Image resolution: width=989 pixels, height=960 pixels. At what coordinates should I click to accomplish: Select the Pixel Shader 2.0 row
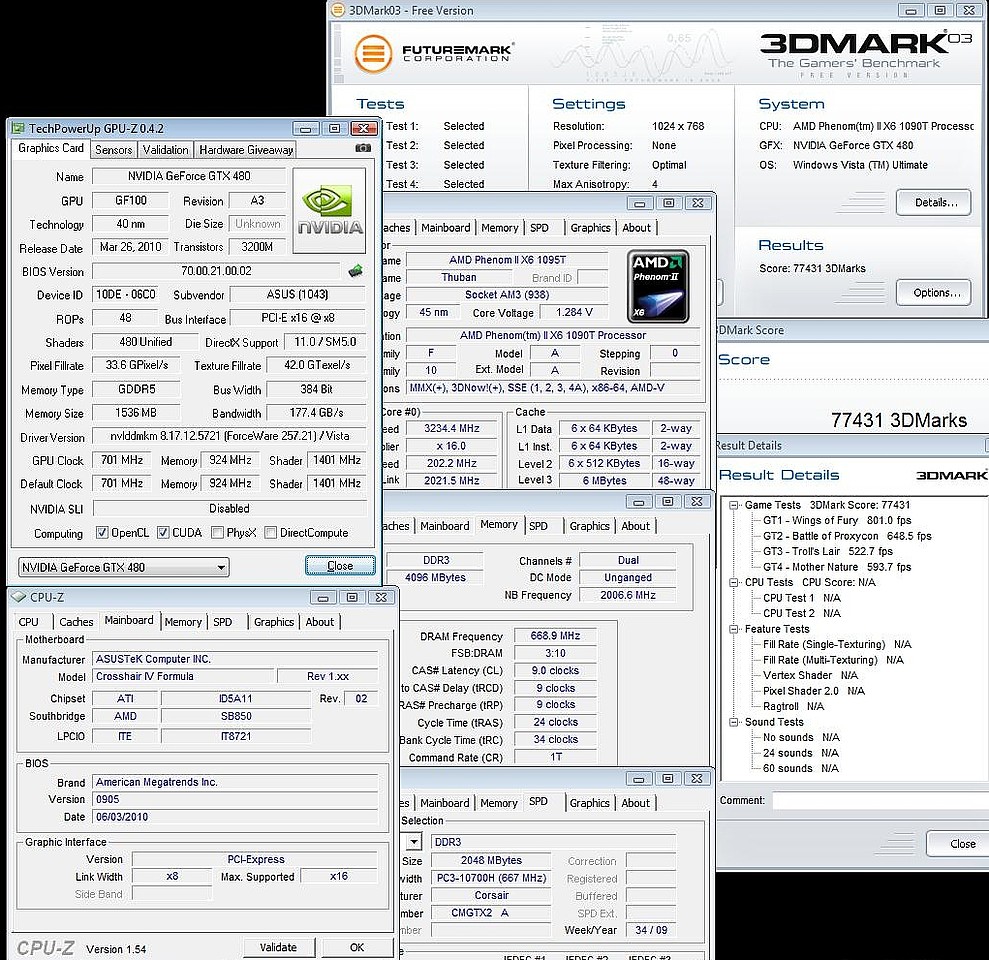813,691
